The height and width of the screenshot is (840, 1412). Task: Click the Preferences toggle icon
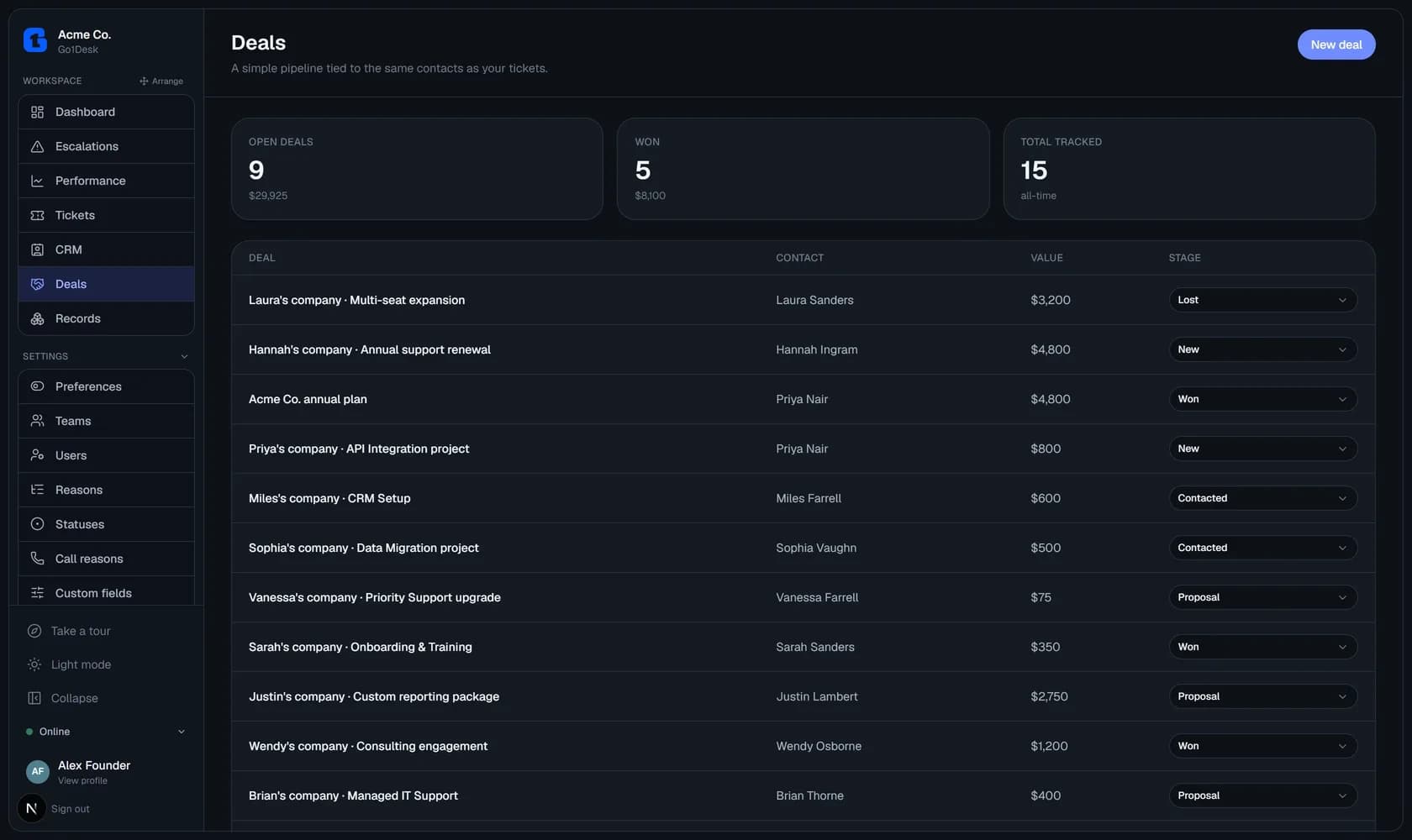[x=37, y=386]
